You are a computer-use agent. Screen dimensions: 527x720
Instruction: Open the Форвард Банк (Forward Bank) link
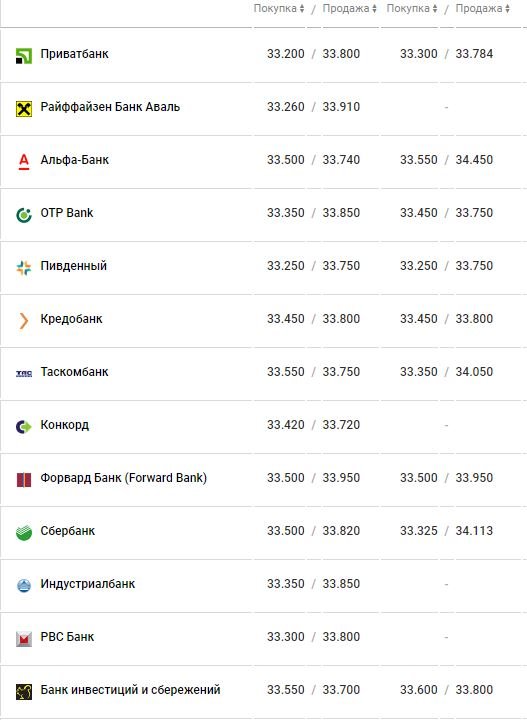pyautogui.click(x=123, y=478)
